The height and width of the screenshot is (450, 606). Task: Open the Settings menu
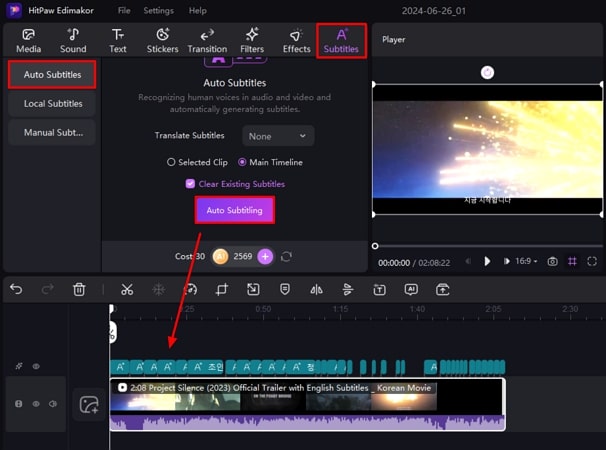(158, 10)
